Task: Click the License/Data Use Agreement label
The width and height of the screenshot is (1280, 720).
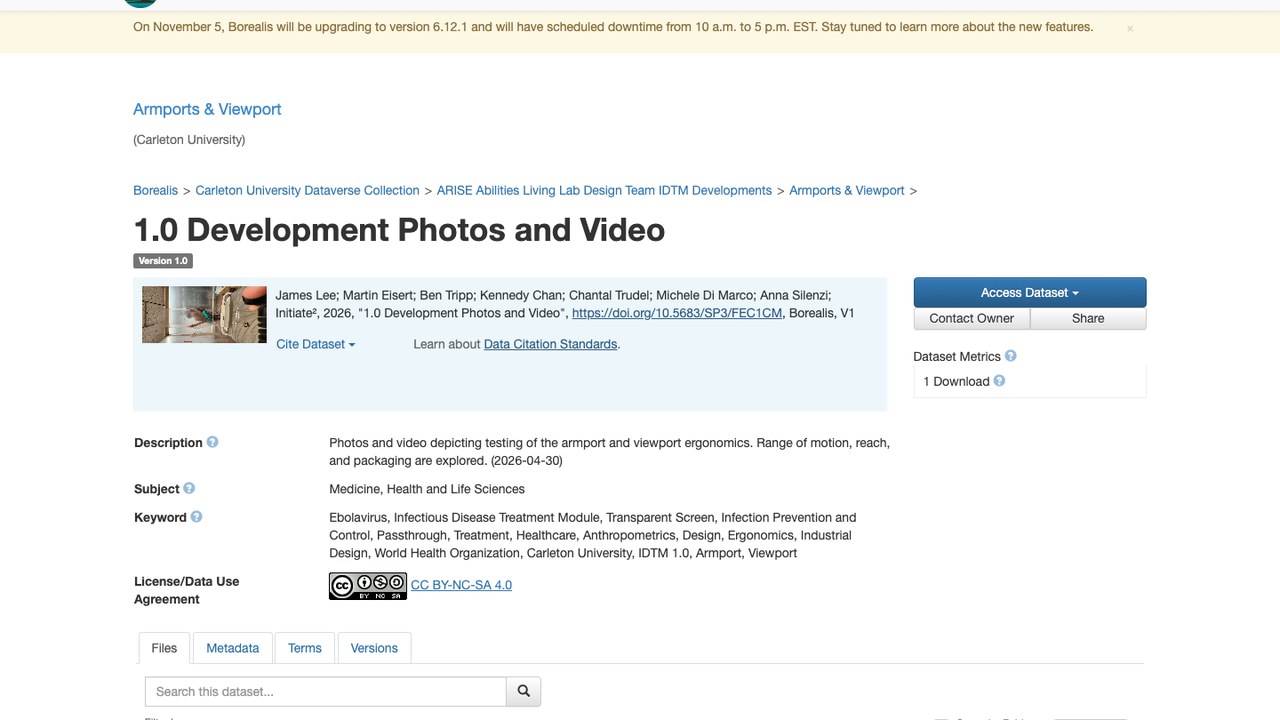Action: [187, 590]
